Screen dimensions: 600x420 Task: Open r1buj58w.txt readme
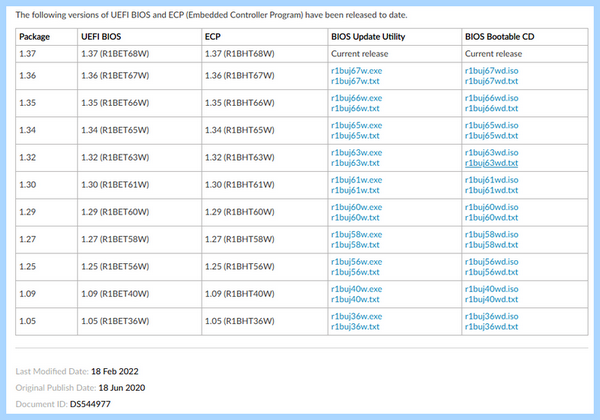click(355, 245)
